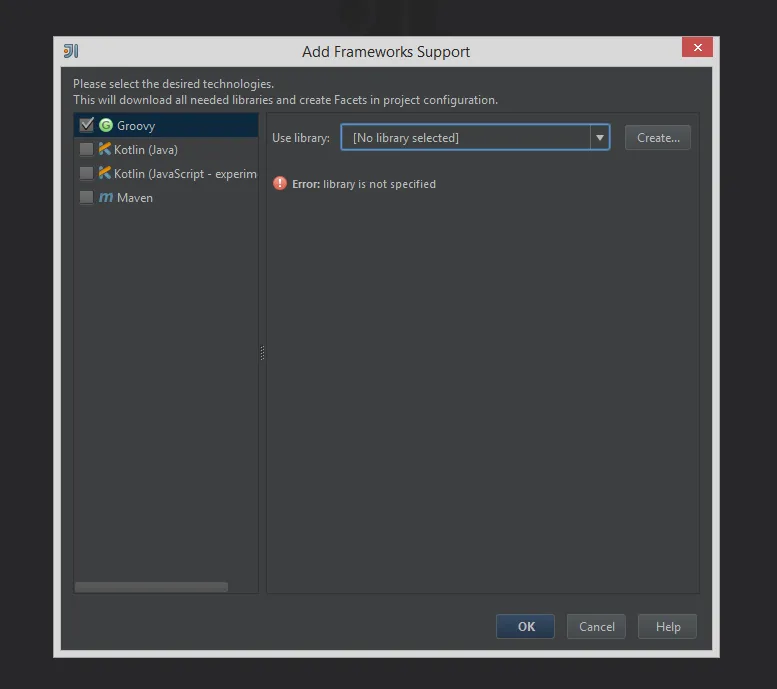Screen dimensions: 777x689
Task: Confirm with the OK button
Action: pos(525,627)
